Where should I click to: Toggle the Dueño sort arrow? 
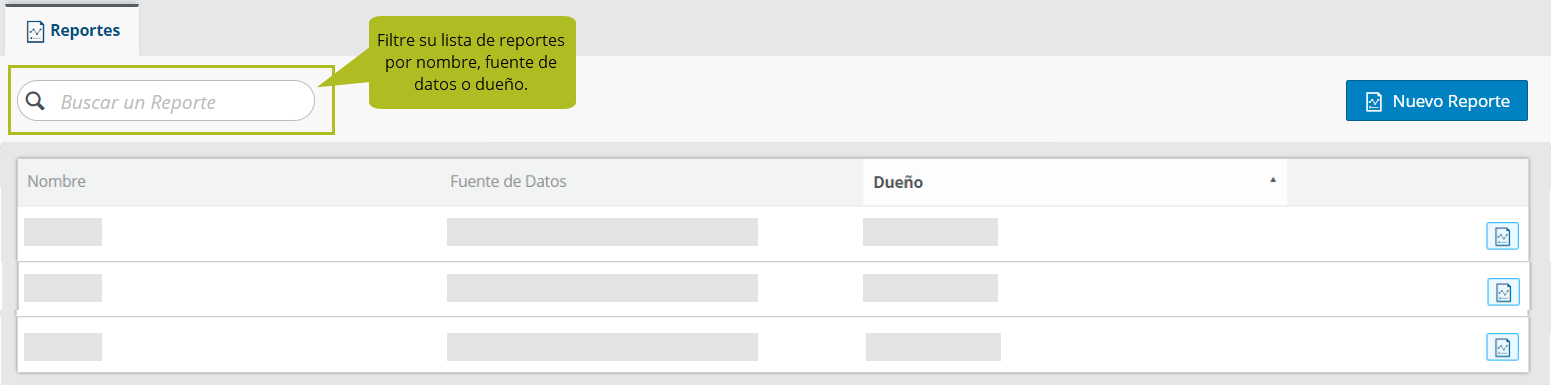tap(1273, 180)
